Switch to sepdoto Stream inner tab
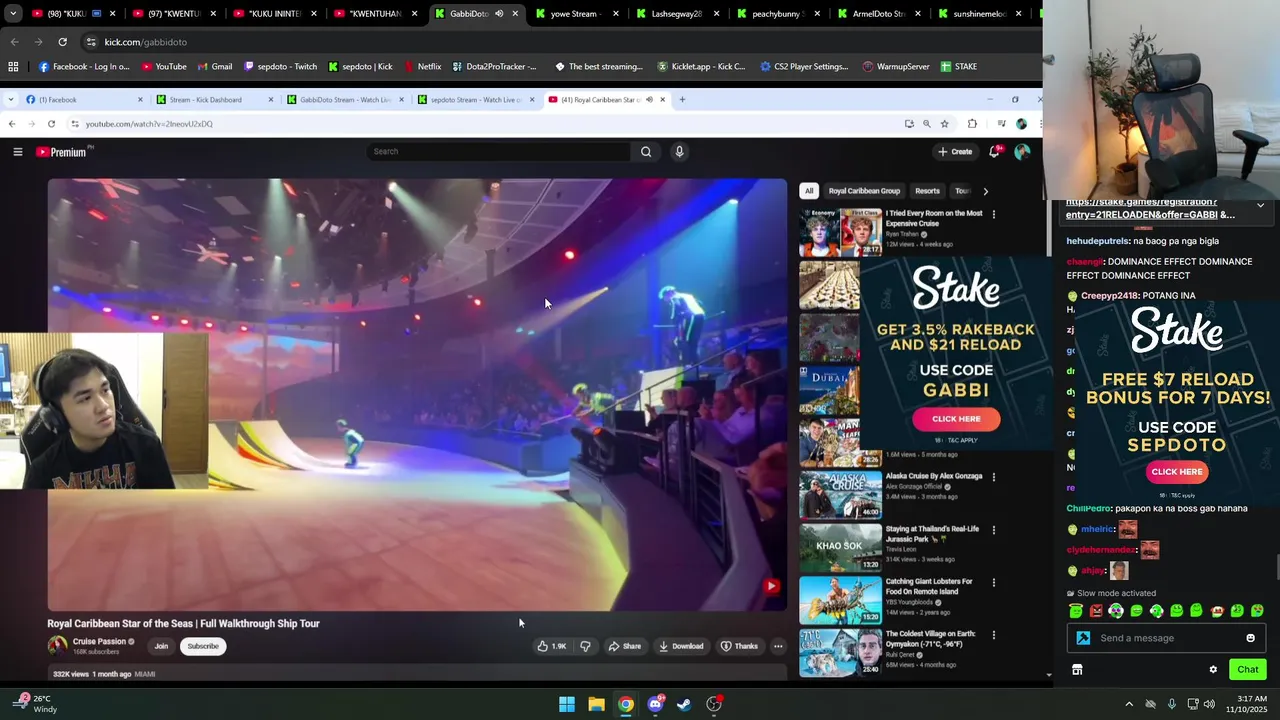Image resolution: width=1280 pixels, height=720 pixels. click(476, 99)
